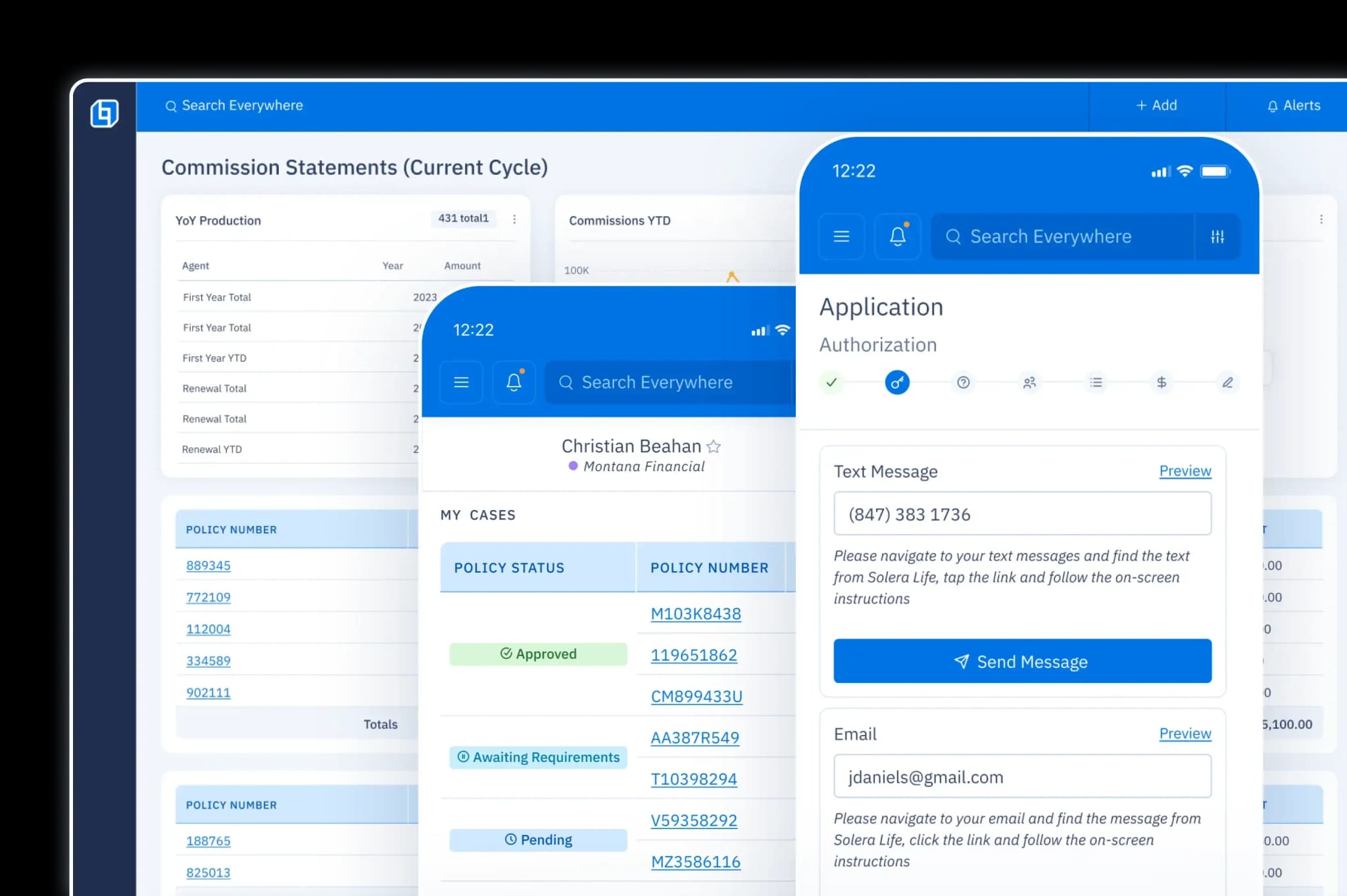Click Add in the top navigation bar

click(1156, 105)
